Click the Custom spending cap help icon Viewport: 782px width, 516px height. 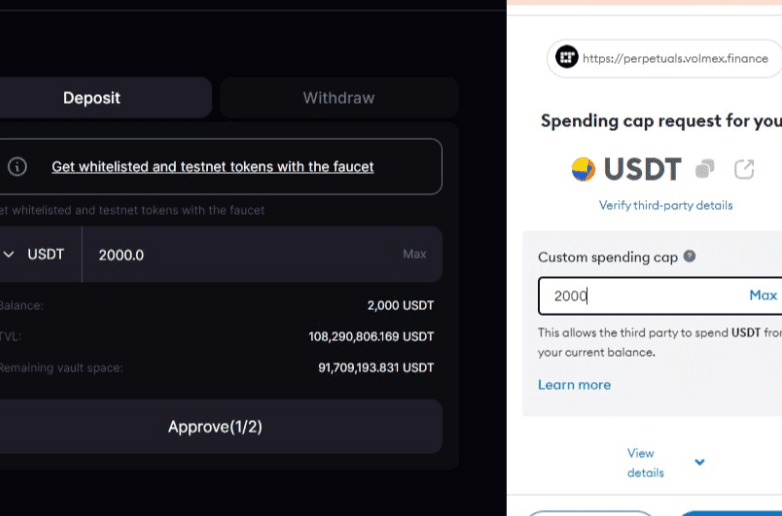689,256
